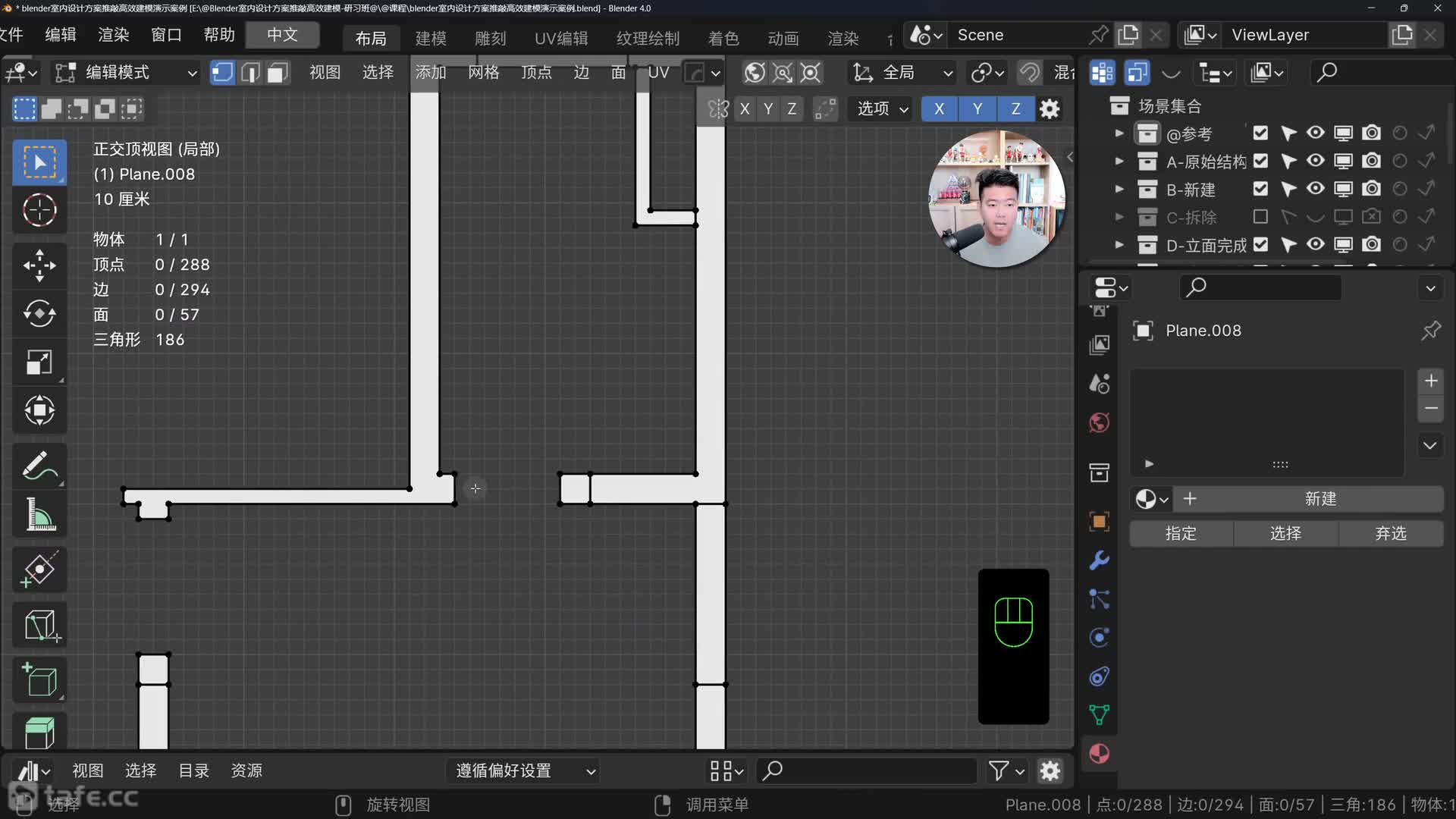Open the Modifiers wrench properties tab

click(1099, 560)
